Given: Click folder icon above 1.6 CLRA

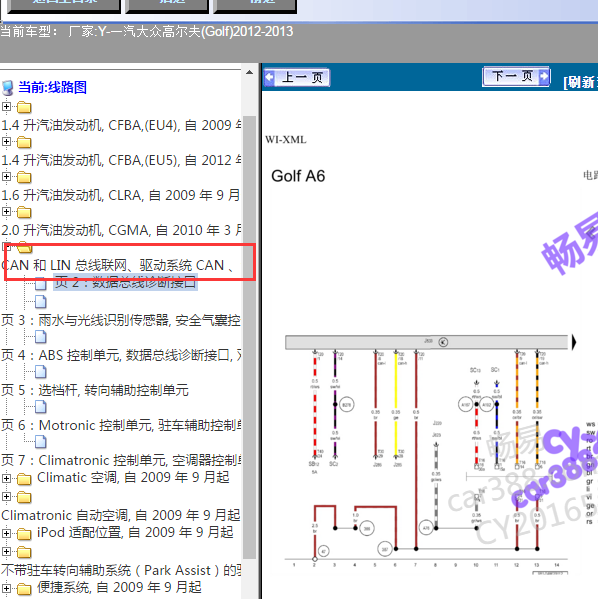Looking at the screenshot, I should (x=24, y=178).
